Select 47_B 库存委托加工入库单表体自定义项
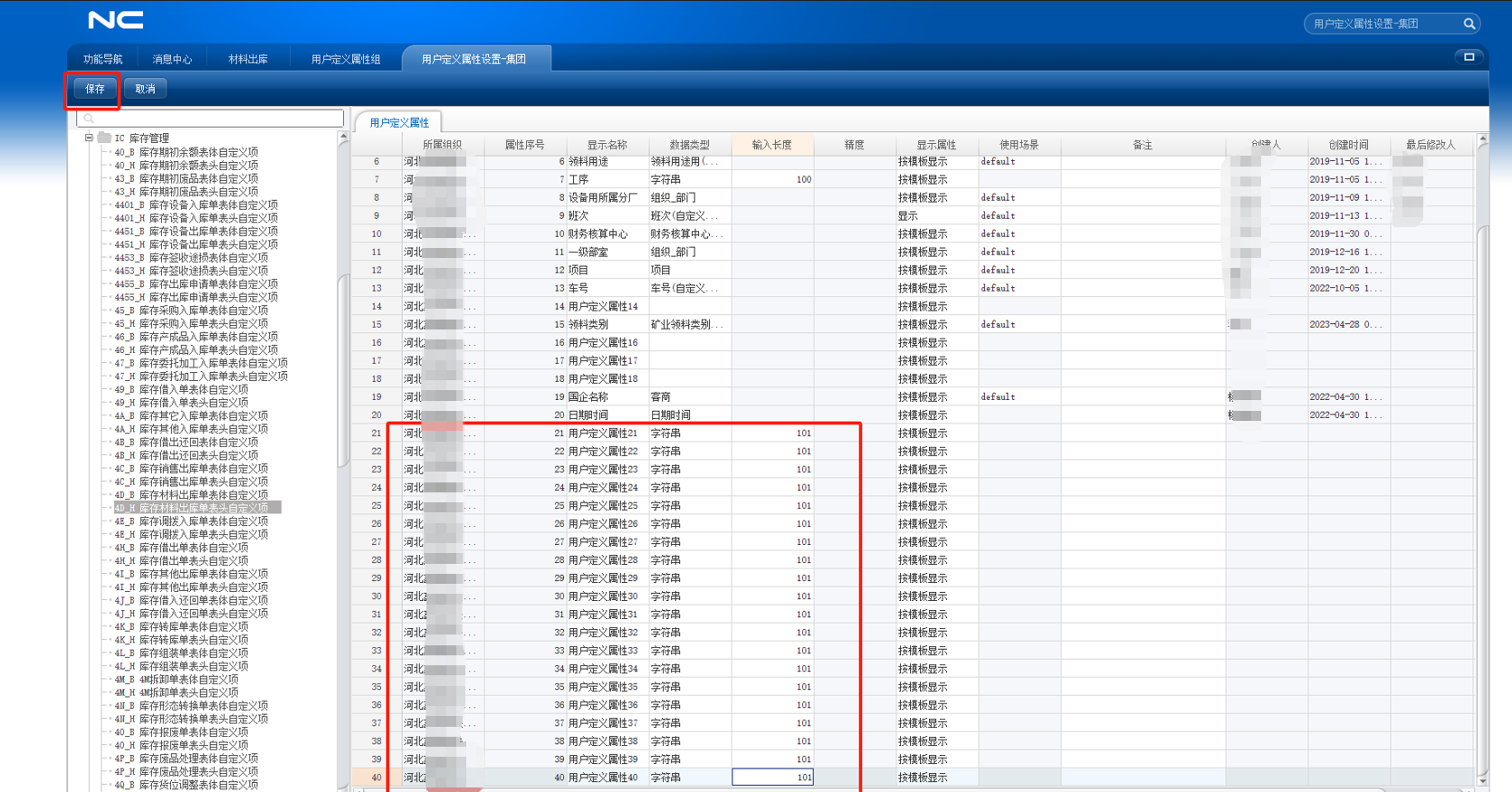 click(x=201, y=363)
